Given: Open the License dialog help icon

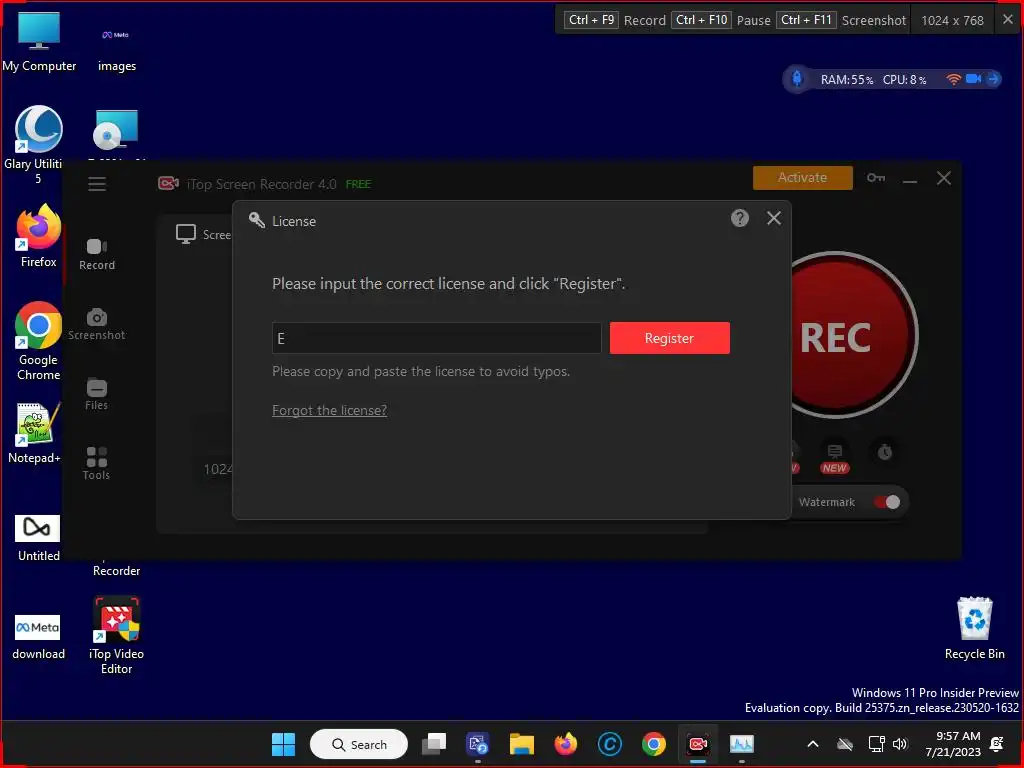Looking at the screenshot, I should point(739,218).
